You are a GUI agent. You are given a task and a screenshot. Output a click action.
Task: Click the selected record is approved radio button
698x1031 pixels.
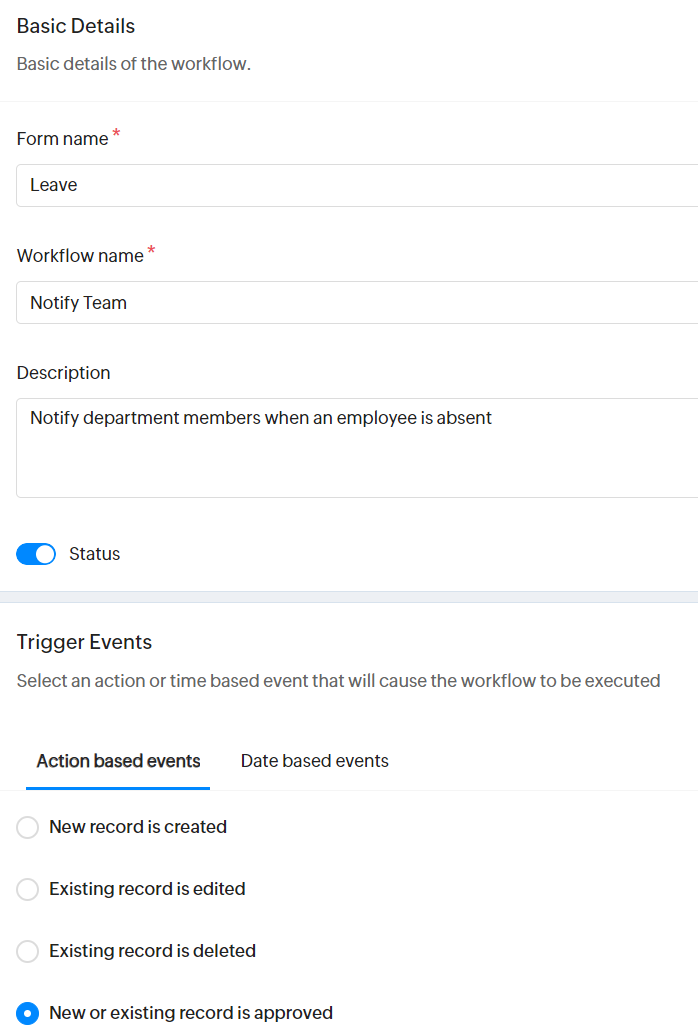pos(28,1013)
